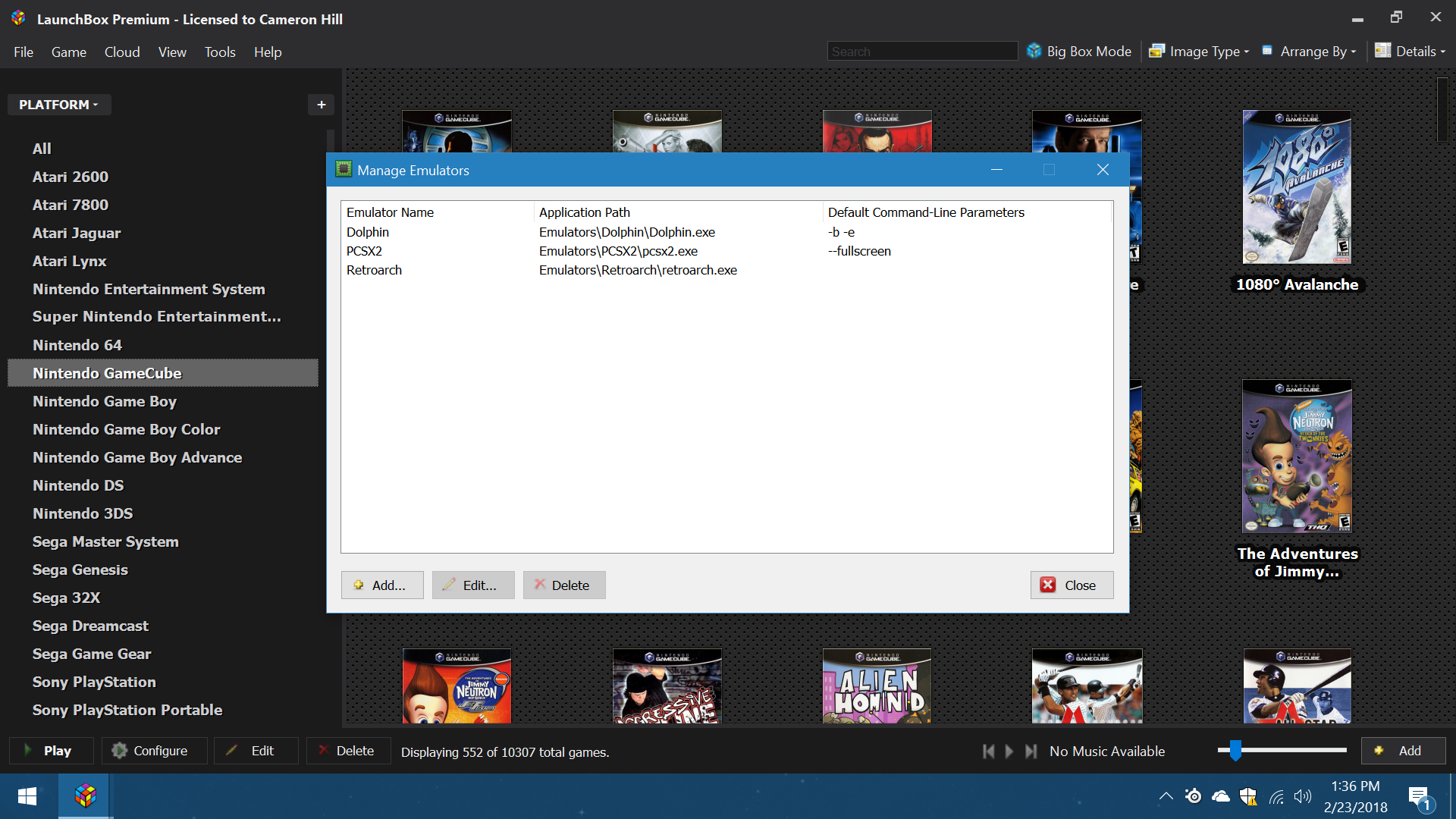This screenshot has width=1456, height=819.
Task: Click the Configure button
Action: pyautogui.click(x=154, y=751)
